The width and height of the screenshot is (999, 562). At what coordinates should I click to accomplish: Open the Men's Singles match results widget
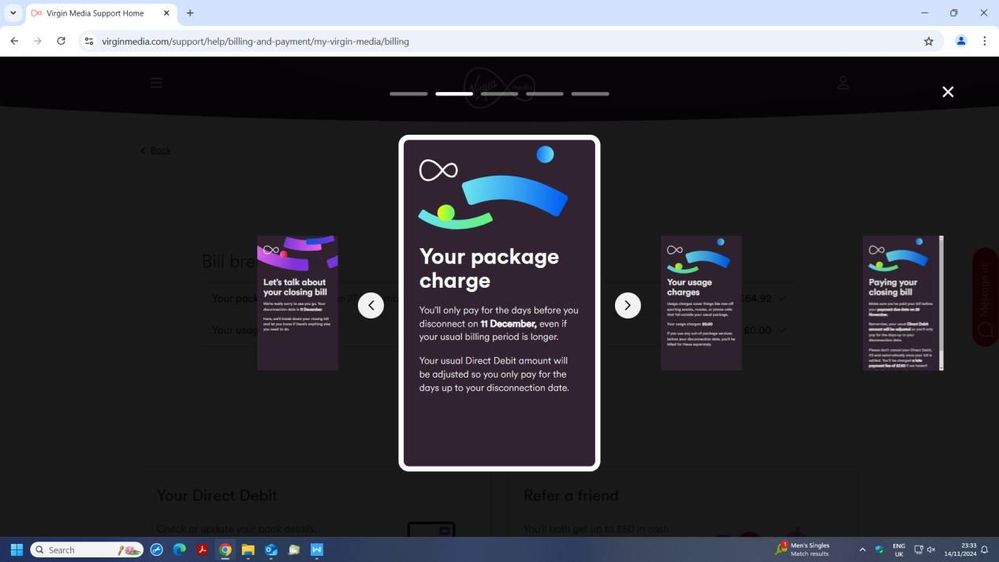tap(803, 549)
